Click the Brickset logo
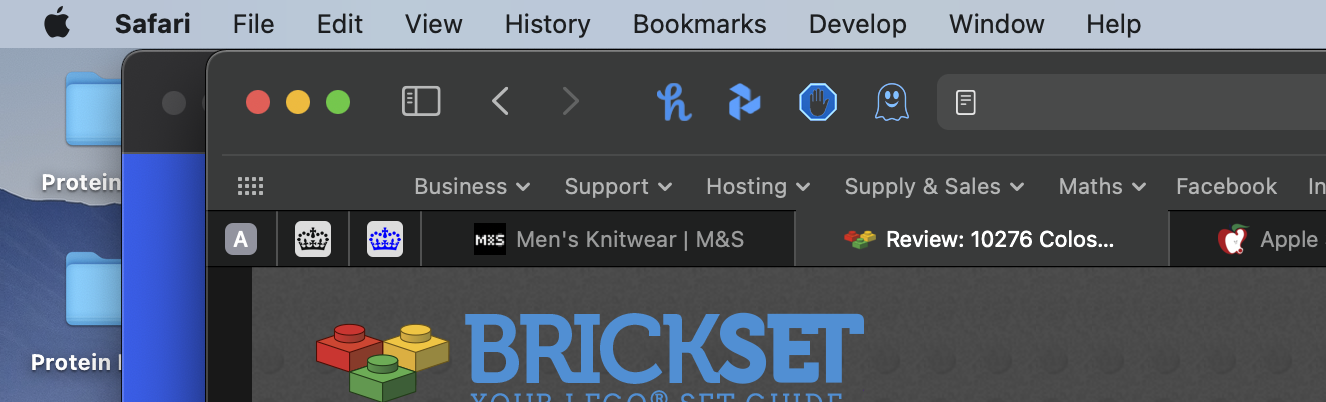The image size is (1326, 402). tap(590, 358)
